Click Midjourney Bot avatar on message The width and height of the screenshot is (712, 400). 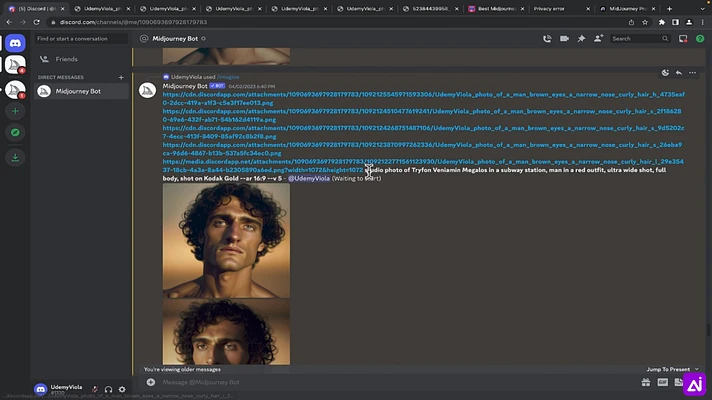pos(147,90)
